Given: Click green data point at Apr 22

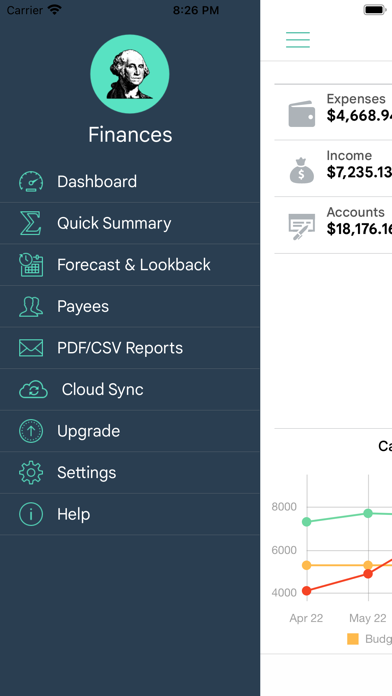Looking at the screenshot, I should [306, 522].
